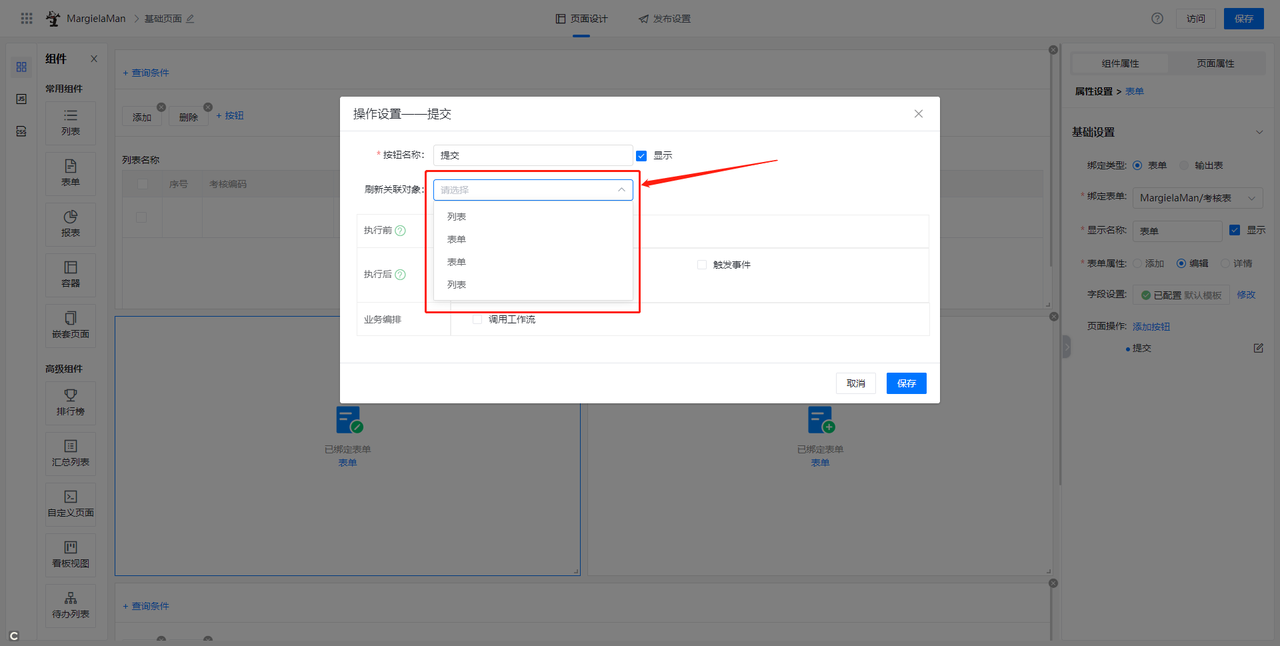Open the CSS editor sidebar icon
The width and height of the screenshot is (1280, 646).
tap(21, 131)
